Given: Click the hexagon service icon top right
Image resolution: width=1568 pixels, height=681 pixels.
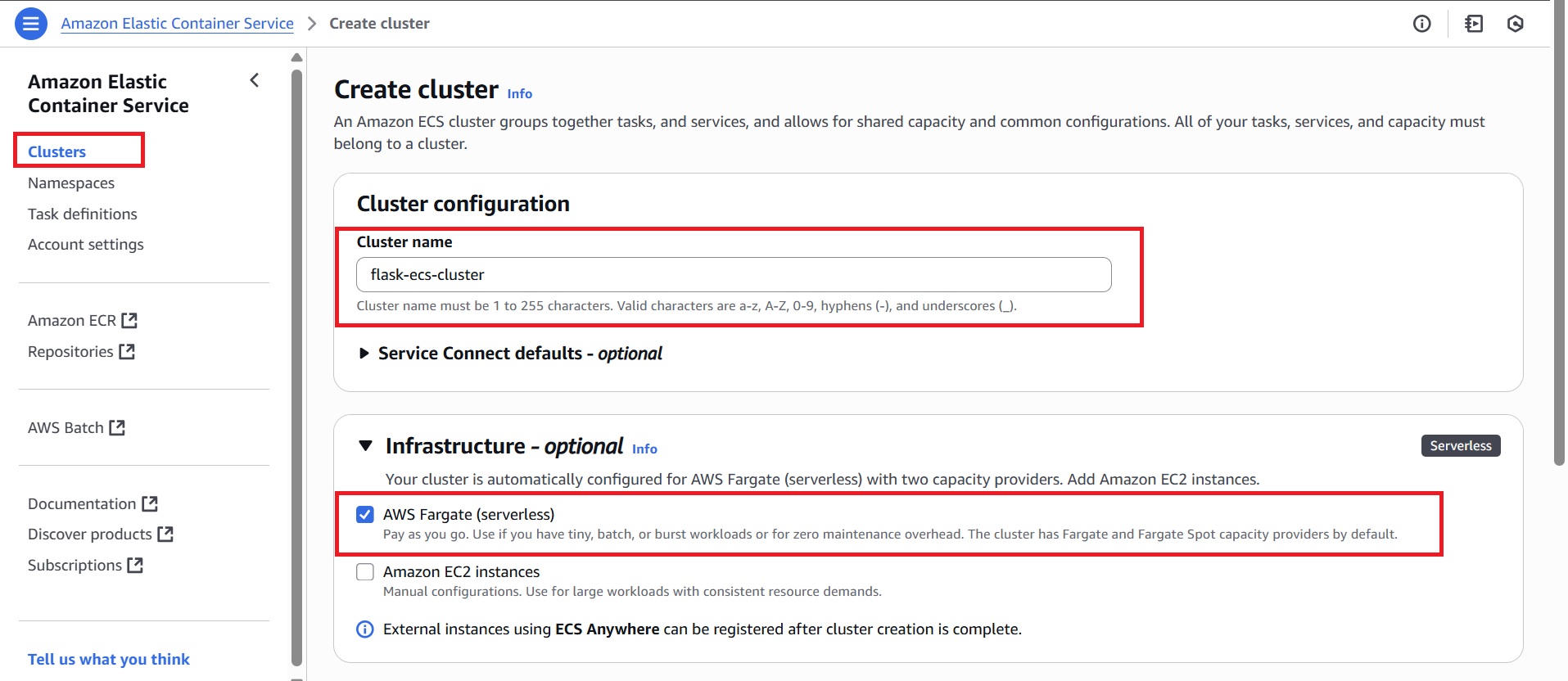Looking at the screenshot, I should pos(1516,23).
